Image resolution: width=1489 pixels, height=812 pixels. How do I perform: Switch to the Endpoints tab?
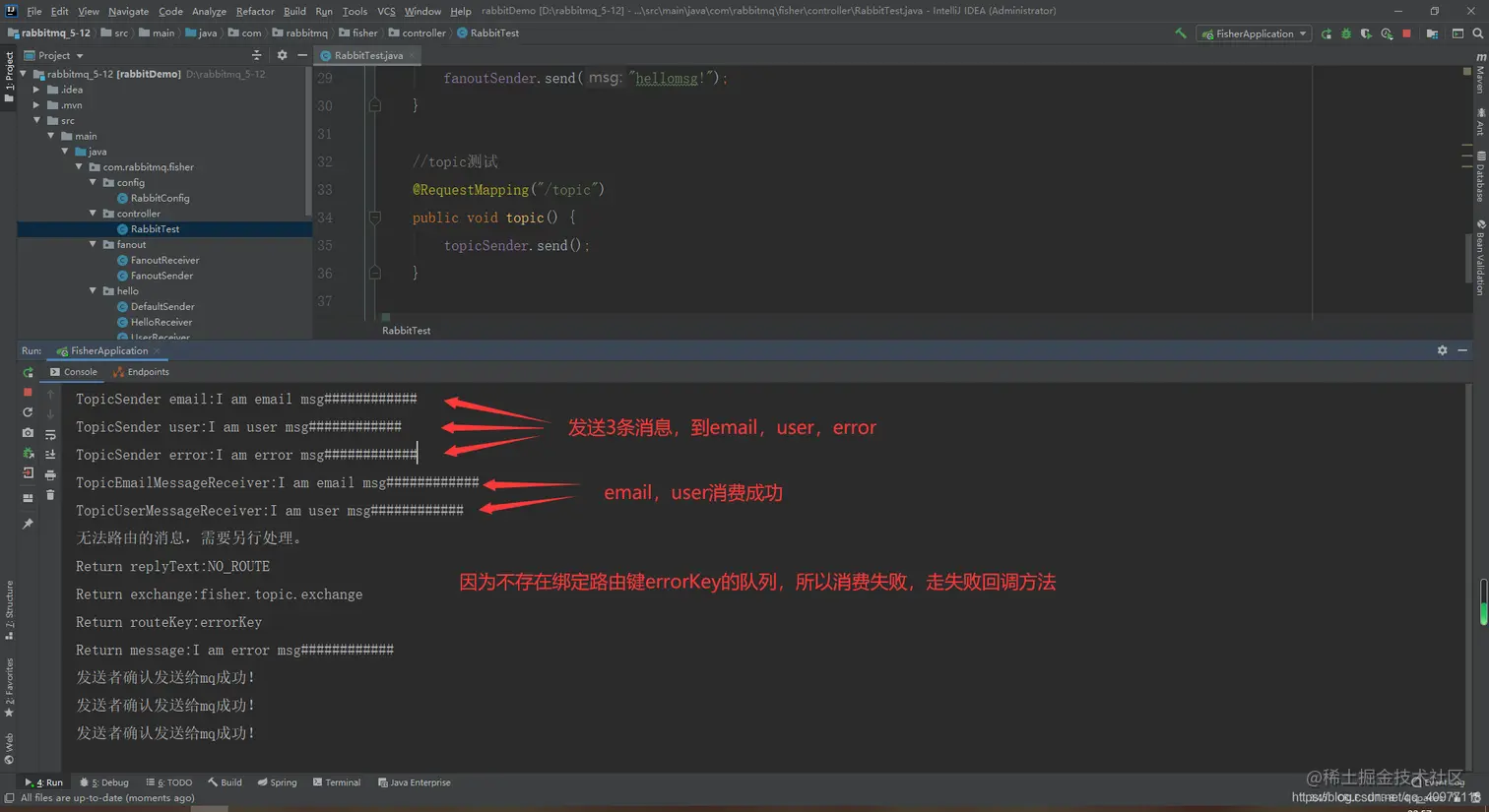click(141, 372)
